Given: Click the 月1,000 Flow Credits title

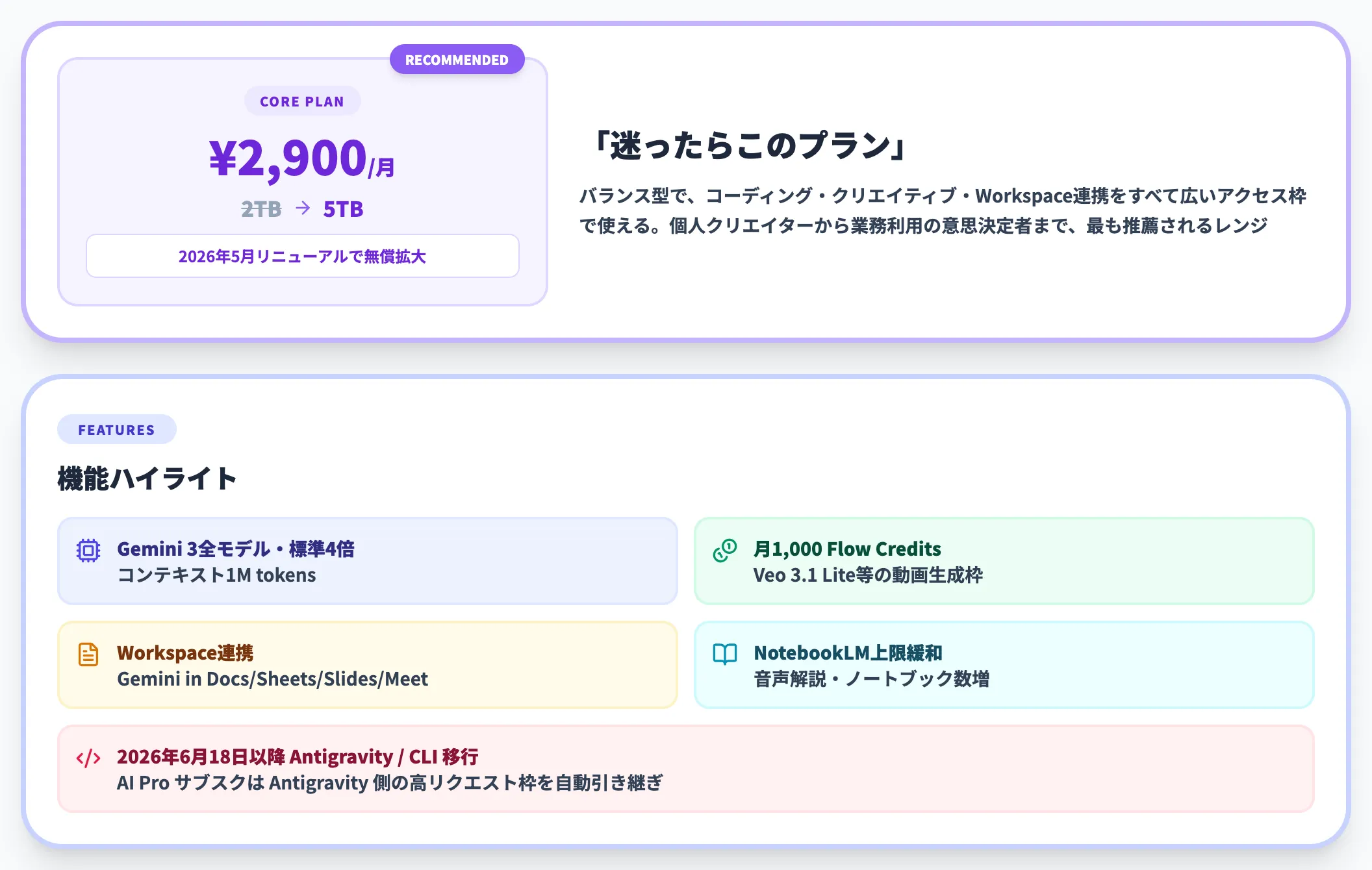Looking at the screenshot, I should pyautogui.click(x=847, y=549).
